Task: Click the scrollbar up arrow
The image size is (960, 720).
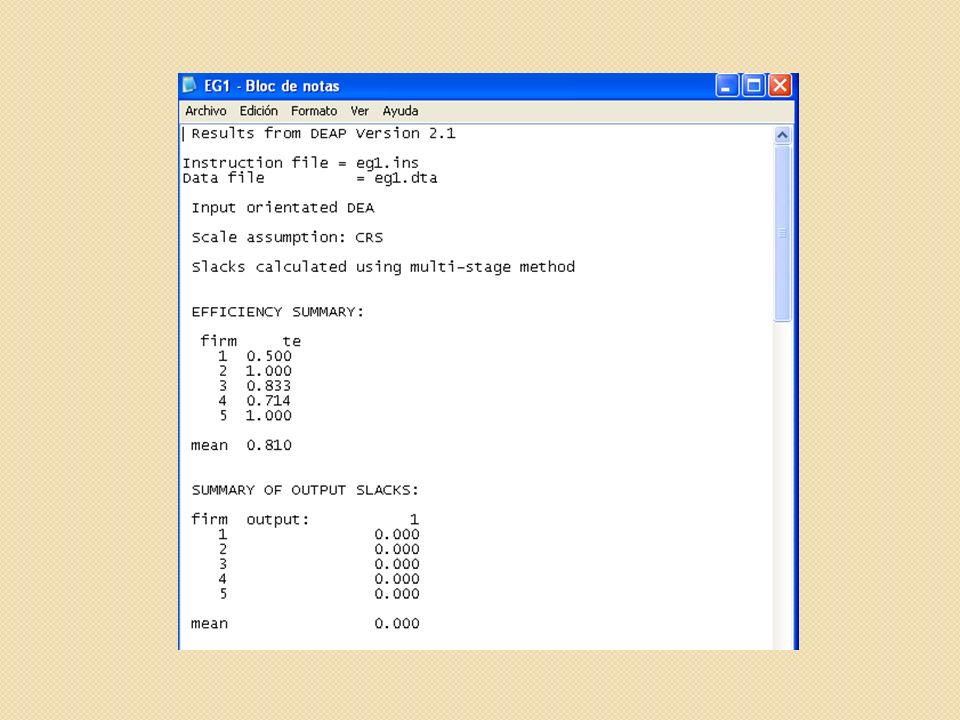Action: (782, 135)
